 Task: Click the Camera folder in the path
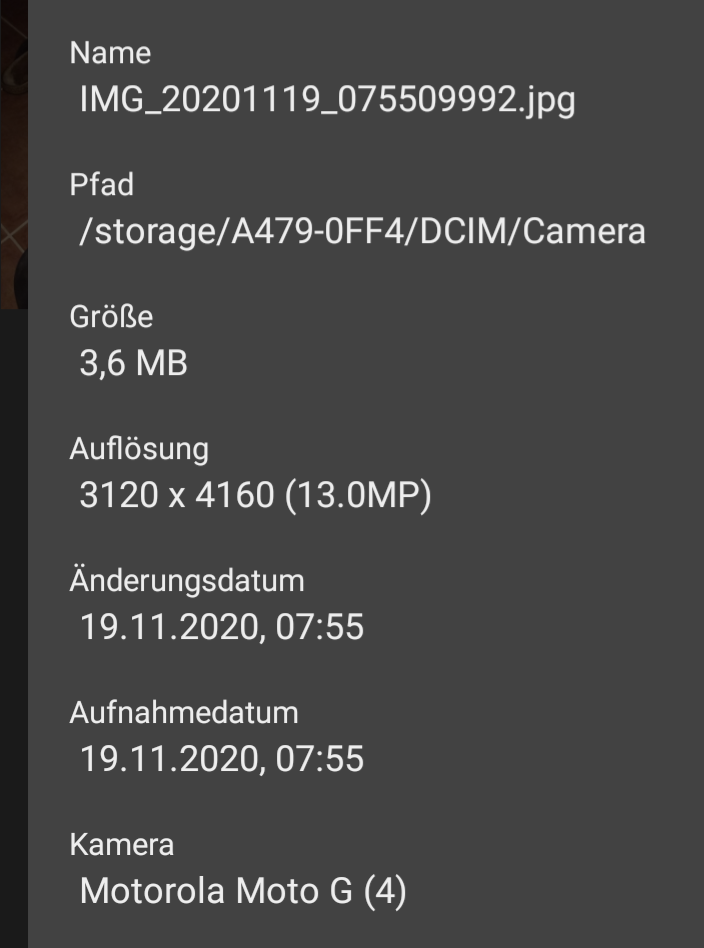(584, 232)
